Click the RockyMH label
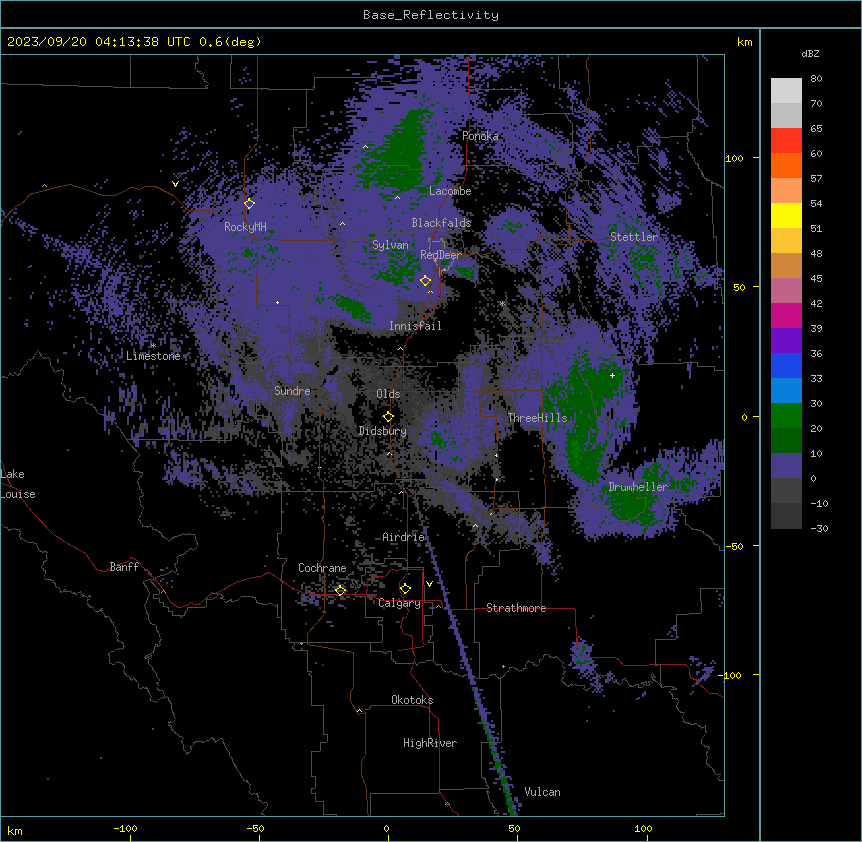This screenshot has width=862, height=842. pos(245,227)
